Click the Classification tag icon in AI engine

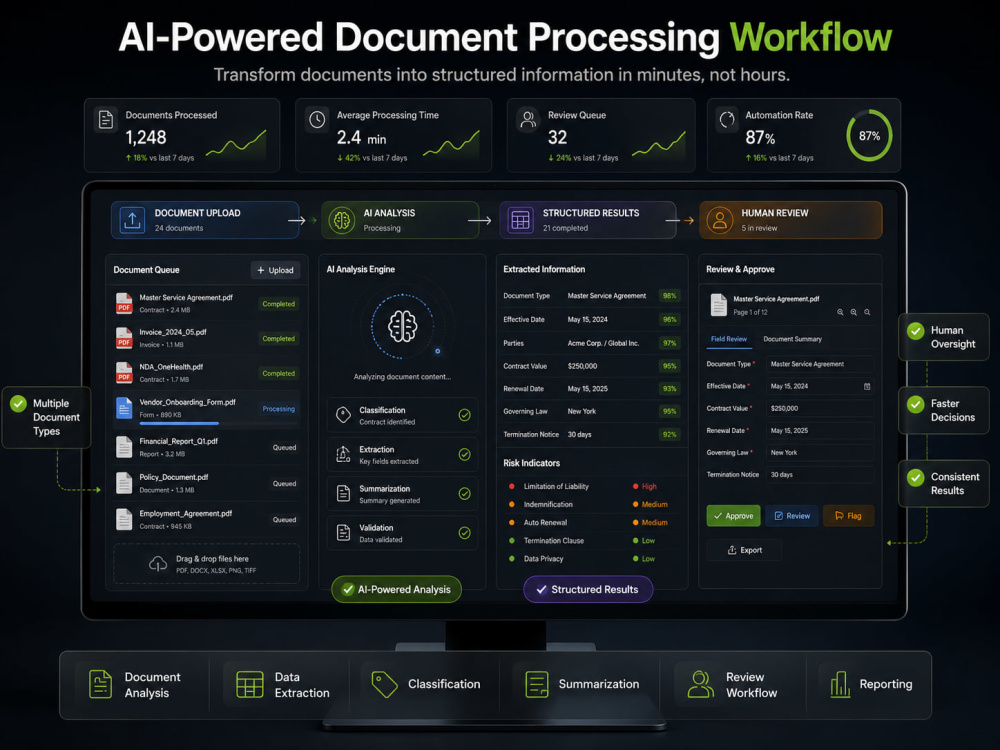point(343,415)
